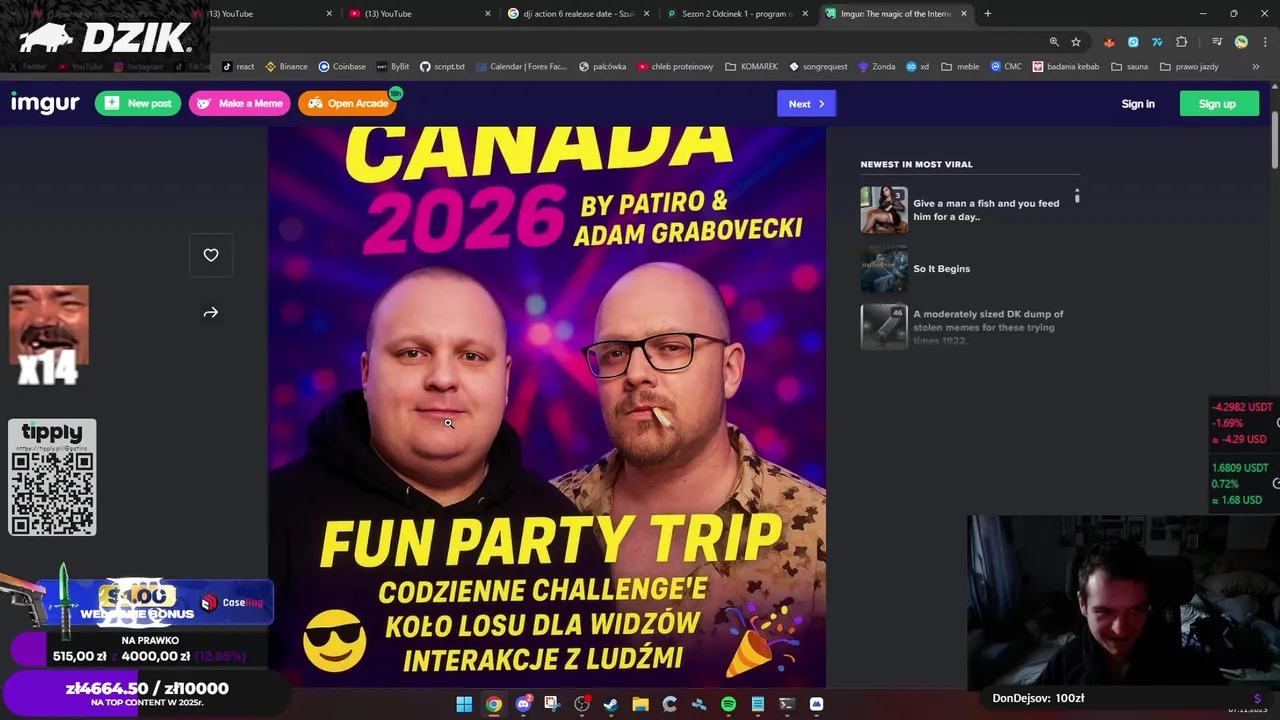Favorite the post with heart icon

pyautogui.click(x=211, y=255)
